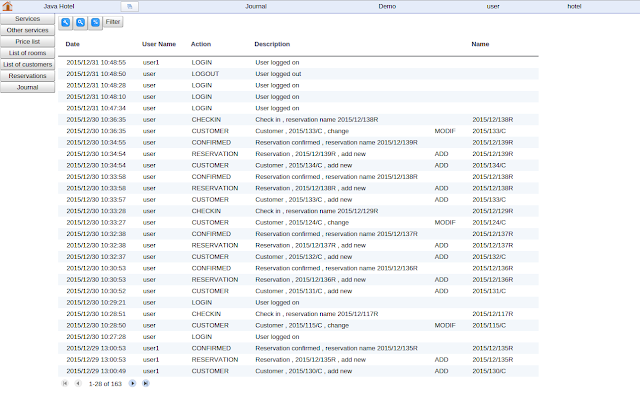The image size is (640, 411).
Task: Click the orange house home icon
Action: 7,6
